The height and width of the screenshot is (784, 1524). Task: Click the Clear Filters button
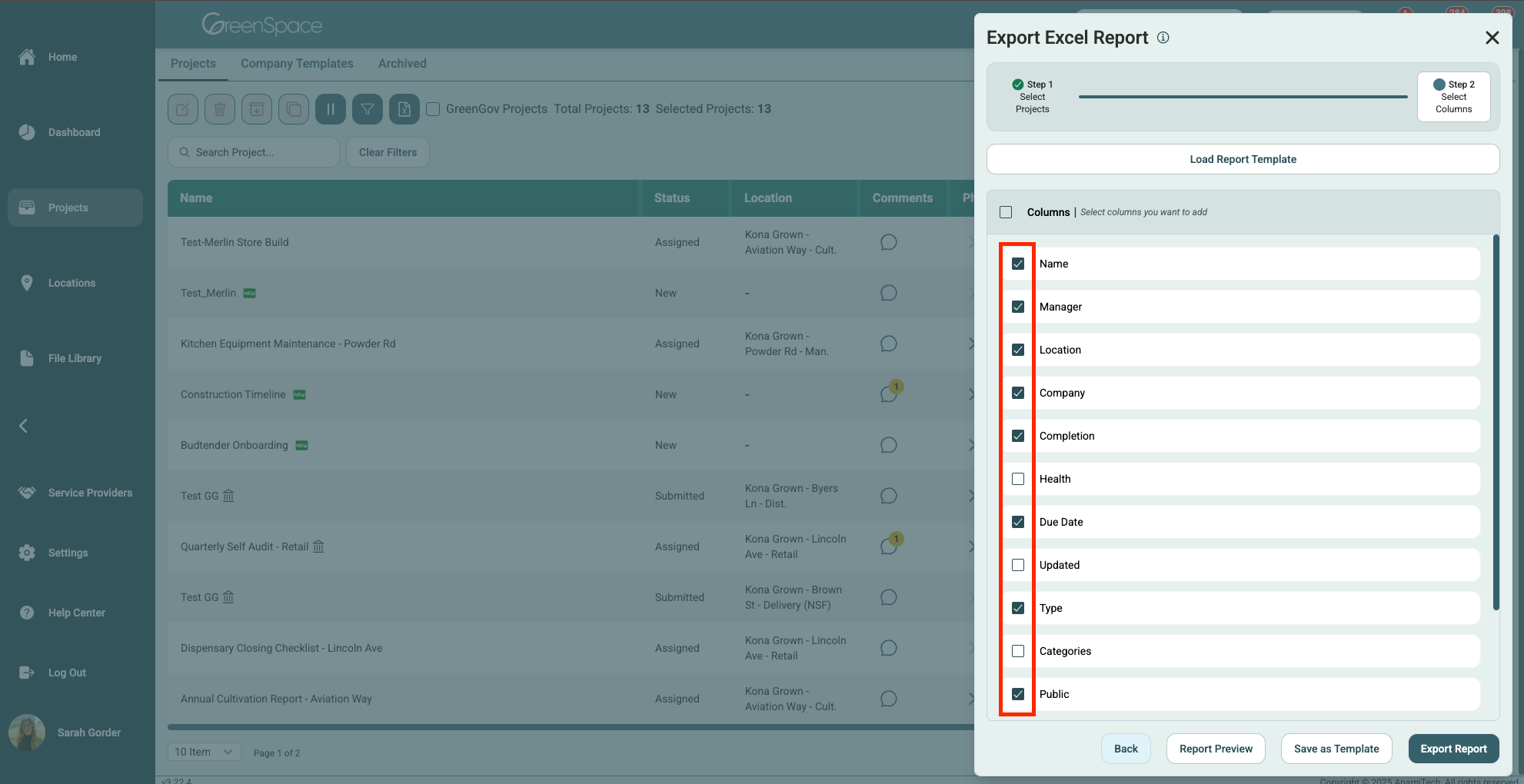(388, 152)
